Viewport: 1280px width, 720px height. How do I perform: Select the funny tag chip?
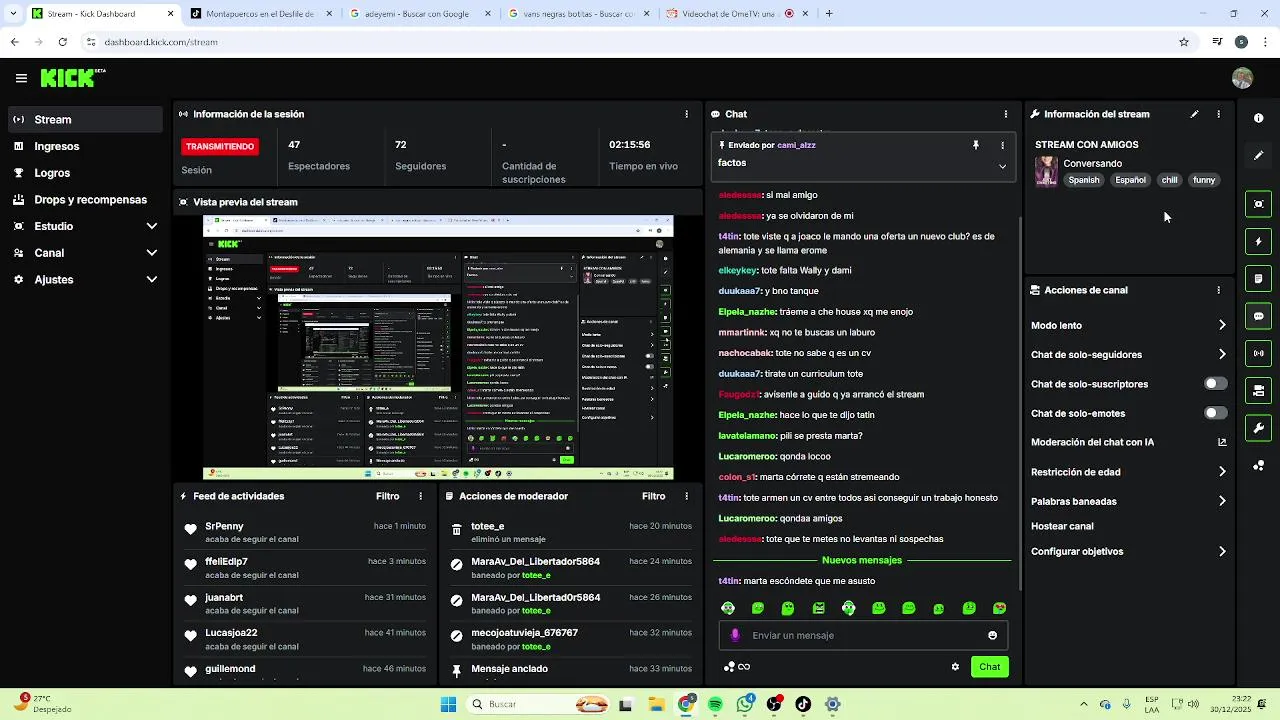1204,180
